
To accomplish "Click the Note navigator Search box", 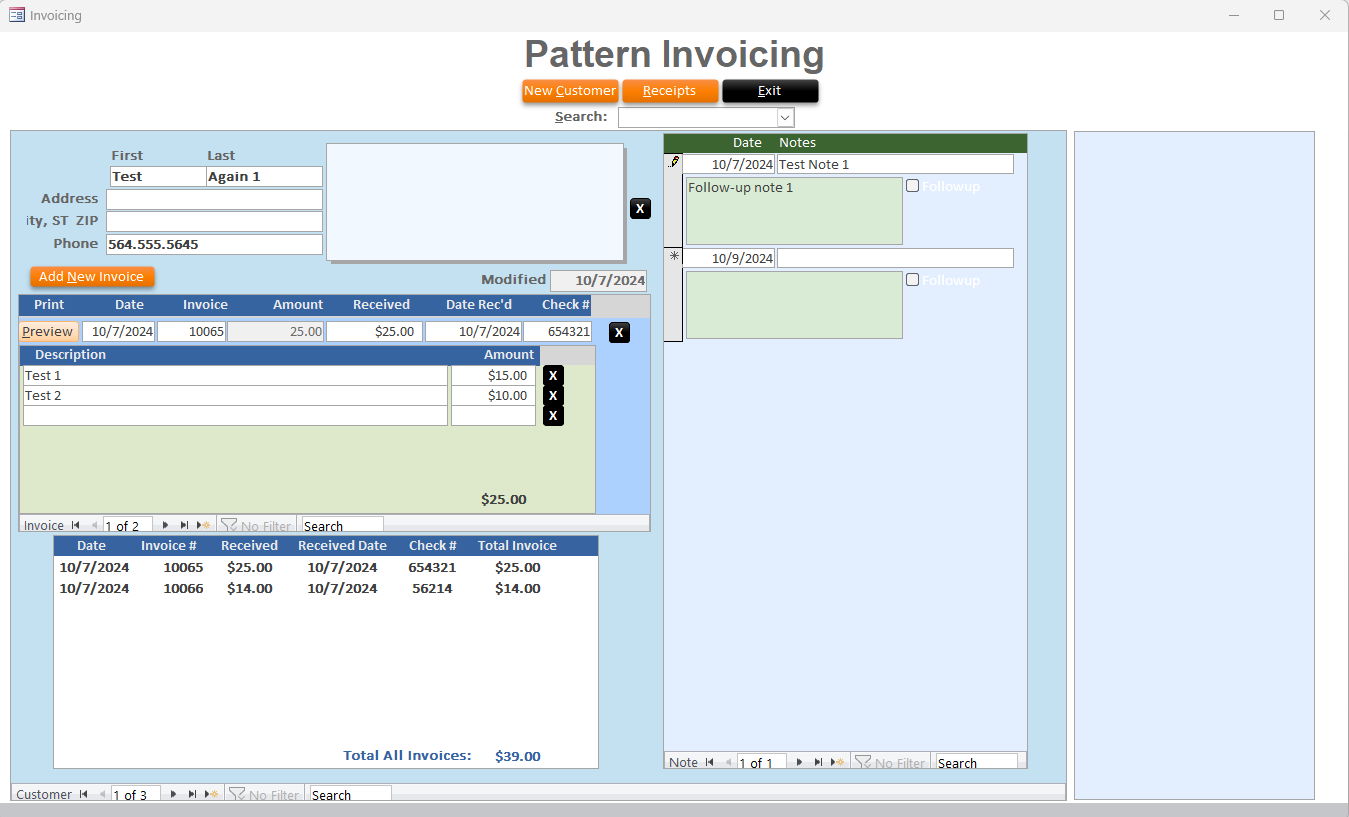I will pos(976,762).
